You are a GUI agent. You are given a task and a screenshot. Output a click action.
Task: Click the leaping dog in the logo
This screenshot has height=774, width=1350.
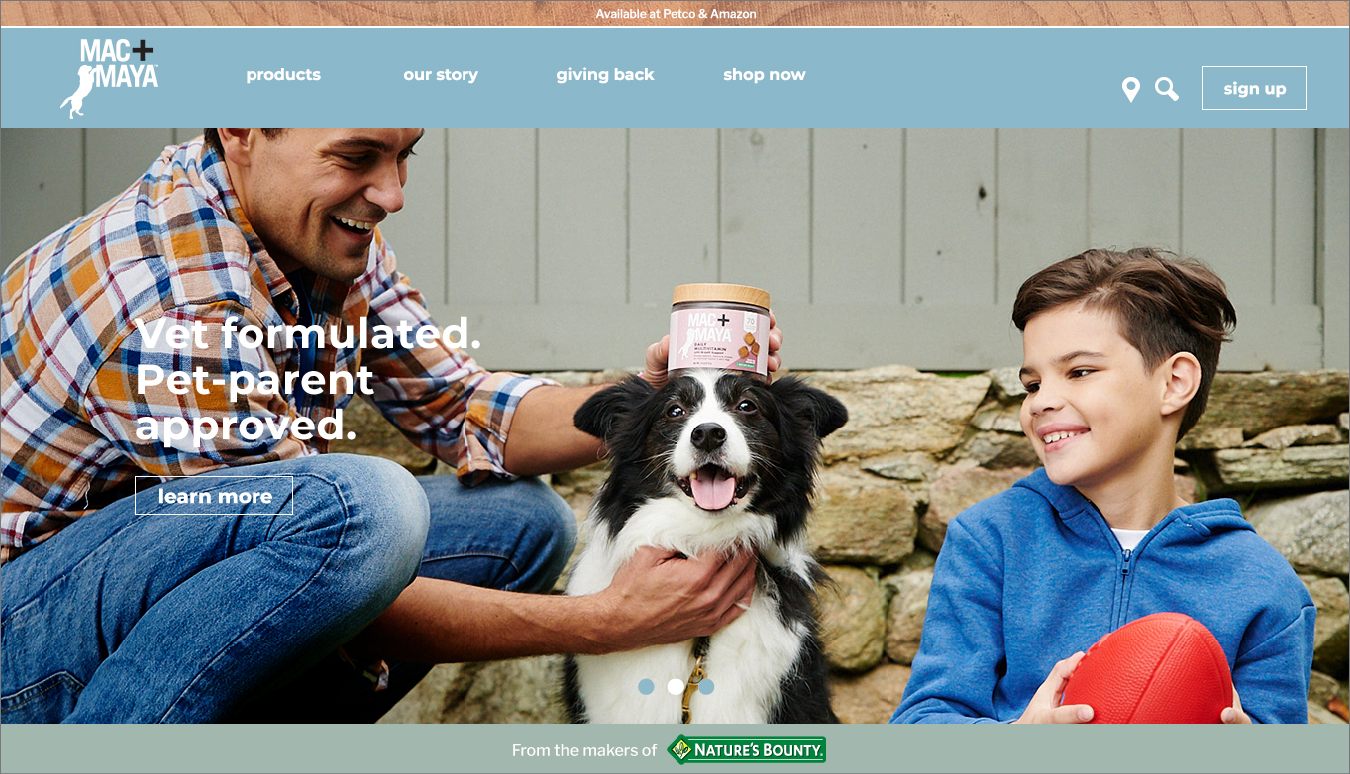[x=77, y=93]
